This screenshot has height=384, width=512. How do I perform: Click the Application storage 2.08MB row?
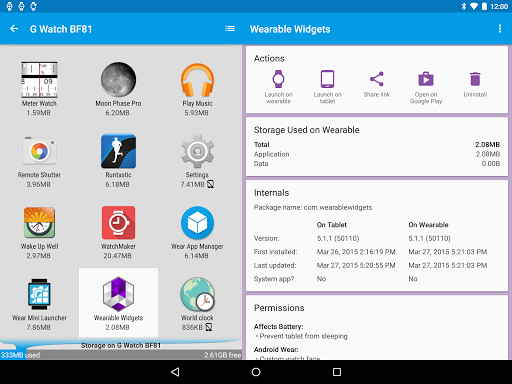click(377, 154)
